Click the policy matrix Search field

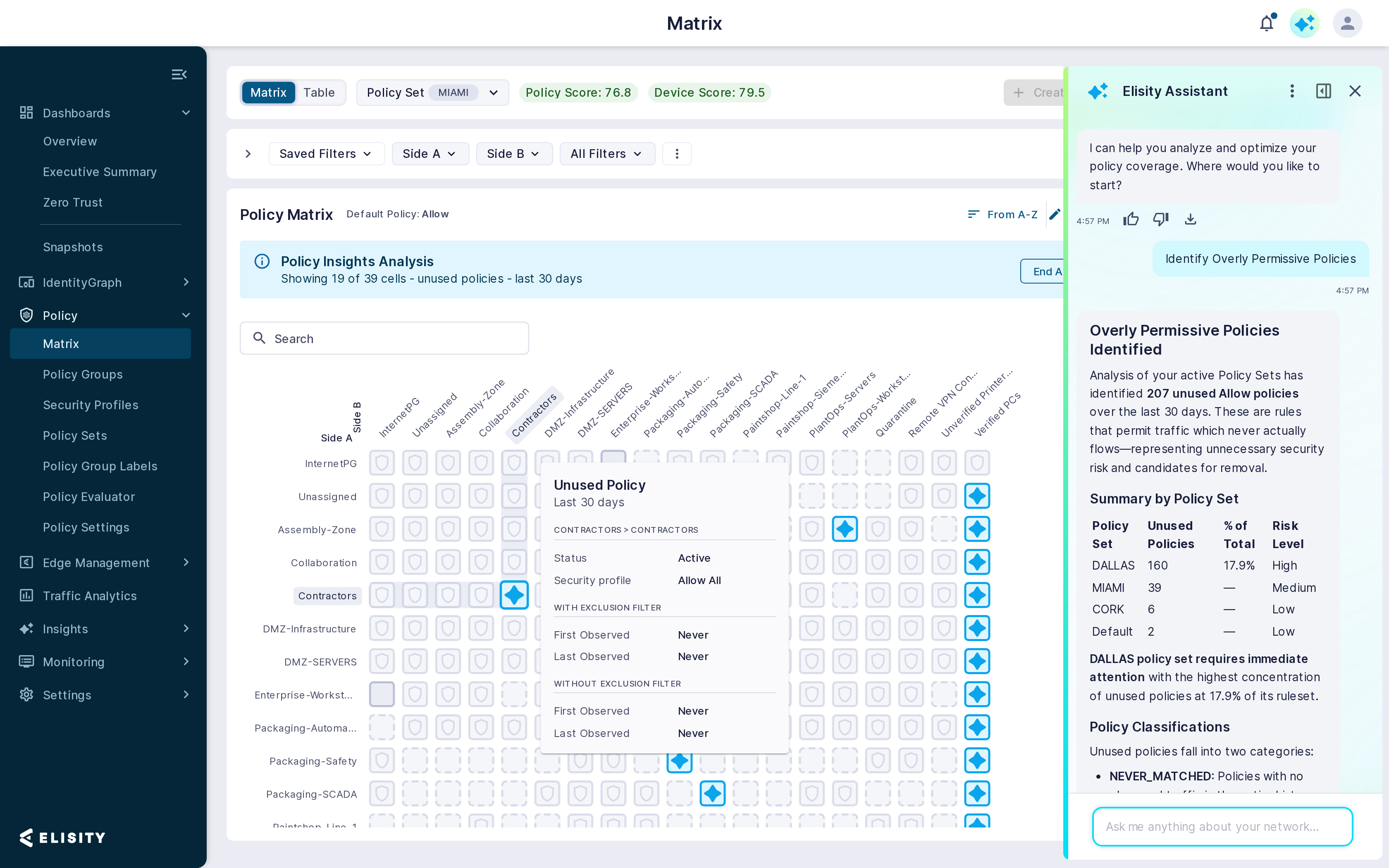(384, 338)
